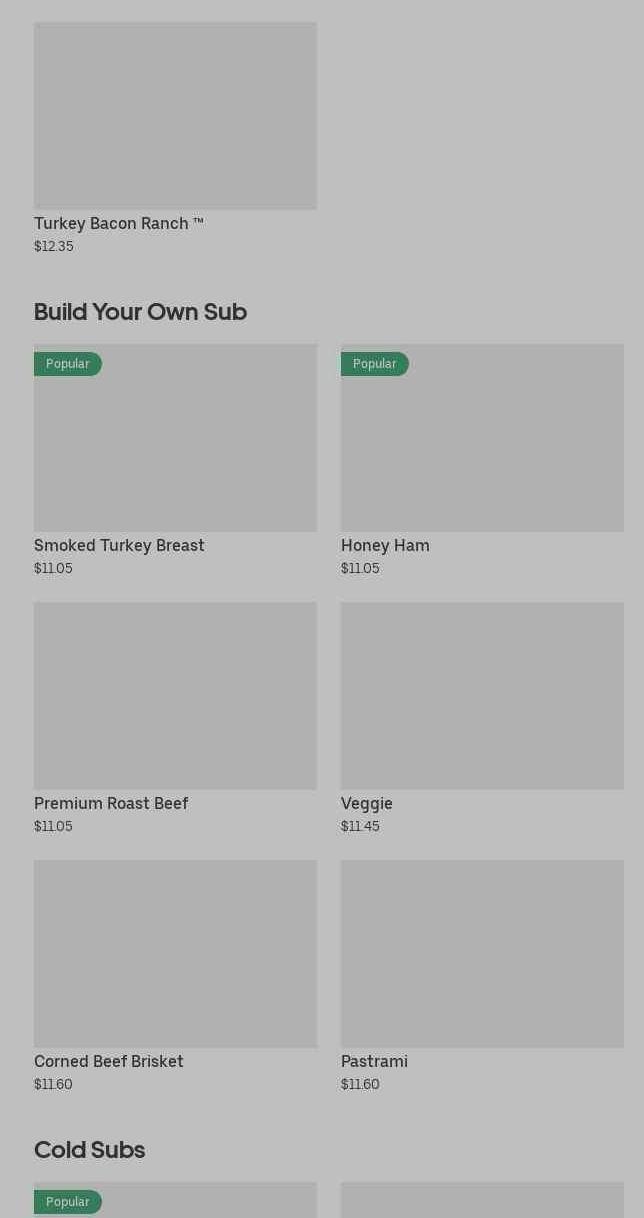Click the Popular badge on Honey Ham

tap(375, 364)
